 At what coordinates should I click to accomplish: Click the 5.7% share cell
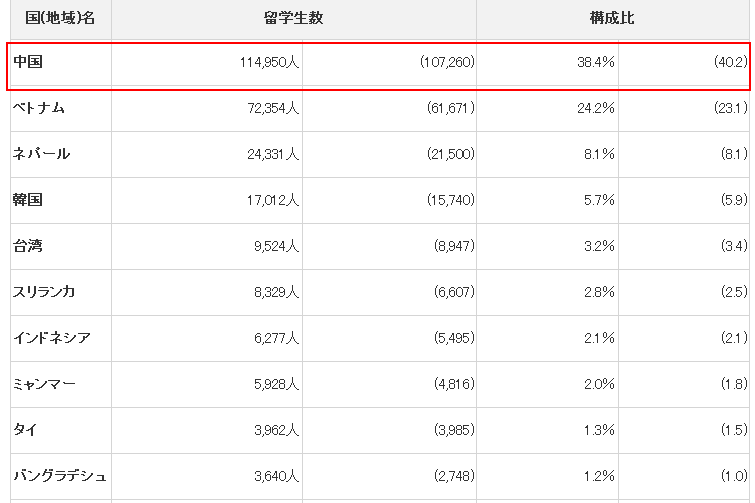coord(547,200)
